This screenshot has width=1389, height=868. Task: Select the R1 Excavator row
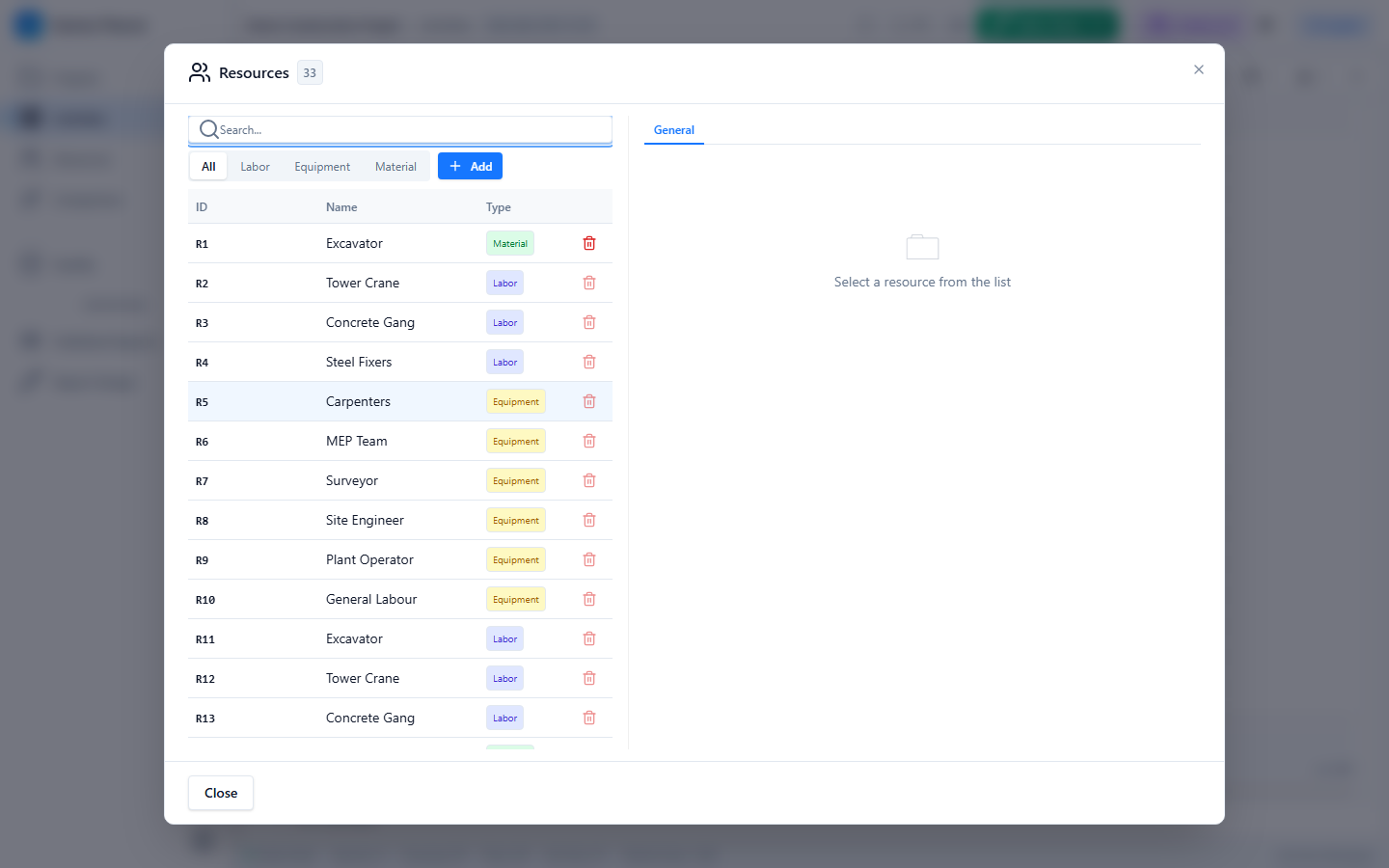(x=400, y=243)
